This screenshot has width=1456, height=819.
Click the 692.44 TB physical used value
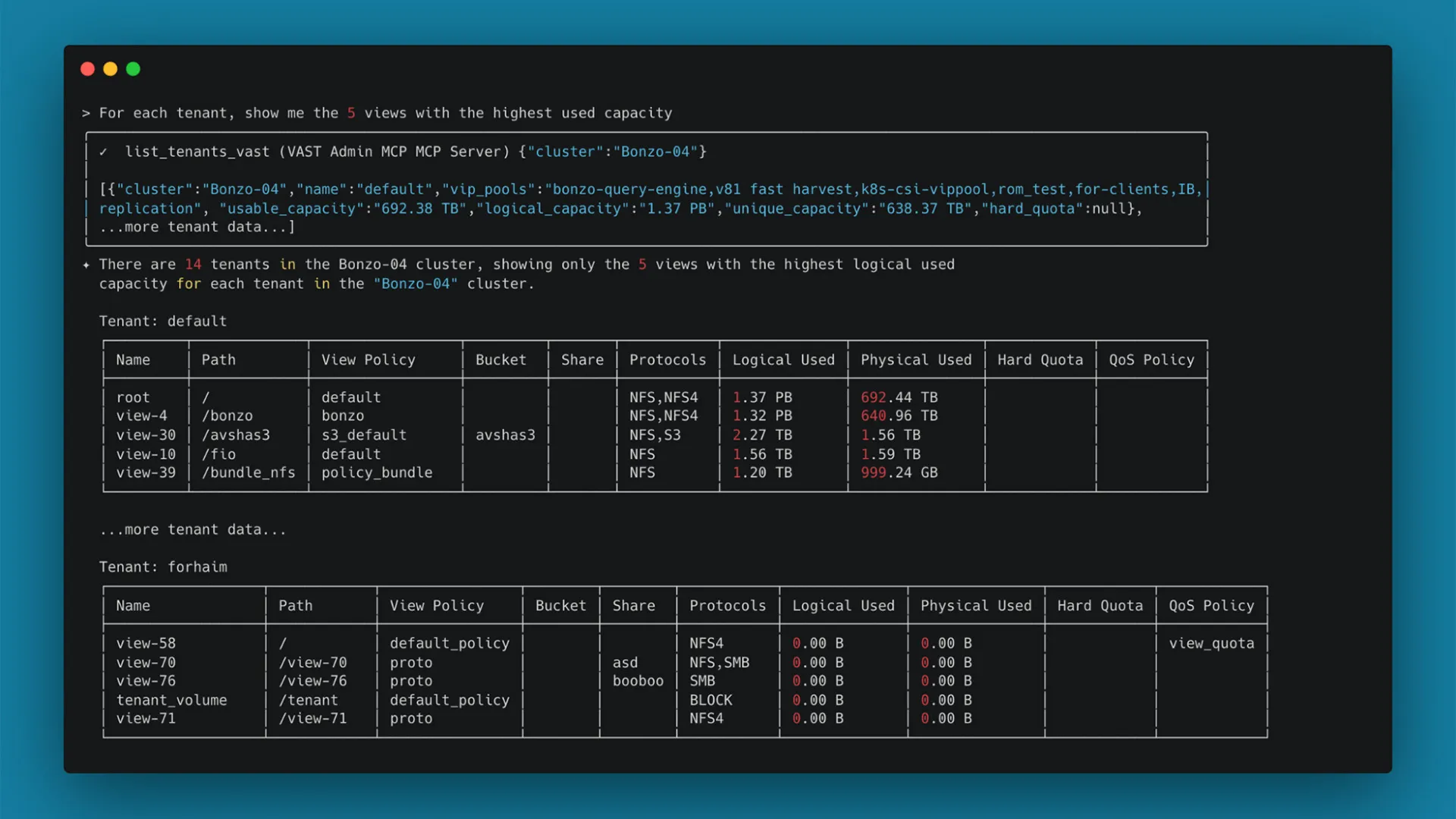[899, 397]
